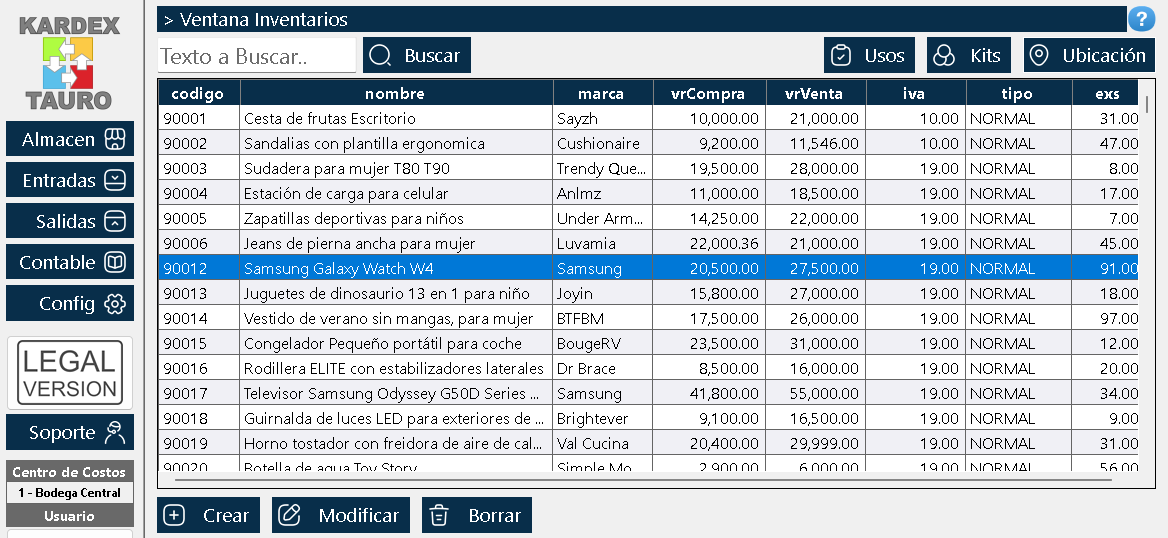Select row Sudadera para mujer T80 T90
Viewport: 1168px width, 538px height.
[648, 168]
